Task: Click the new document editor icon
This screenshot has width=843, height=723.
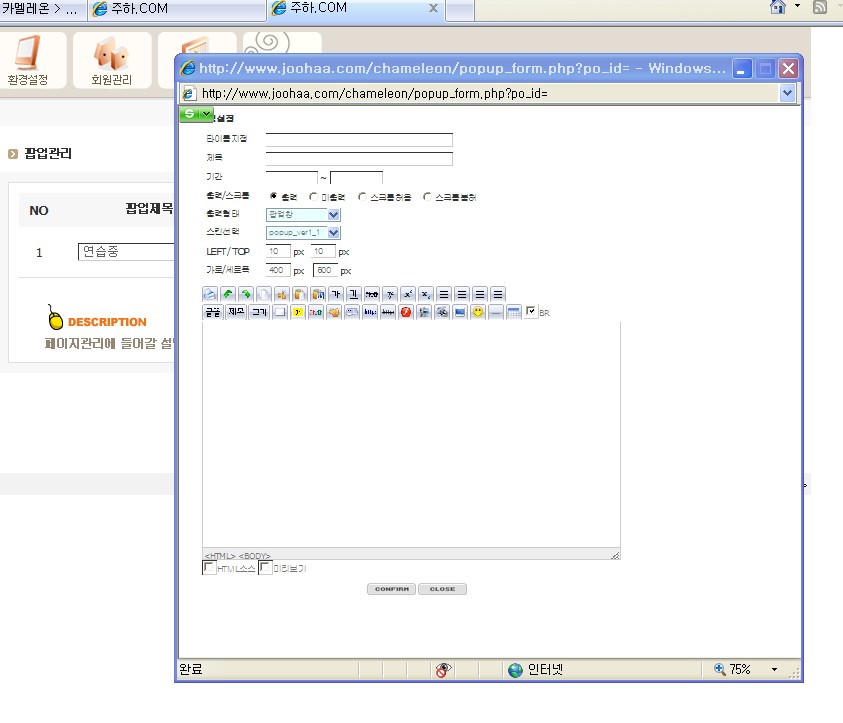Action: click(x=264, y=294)
